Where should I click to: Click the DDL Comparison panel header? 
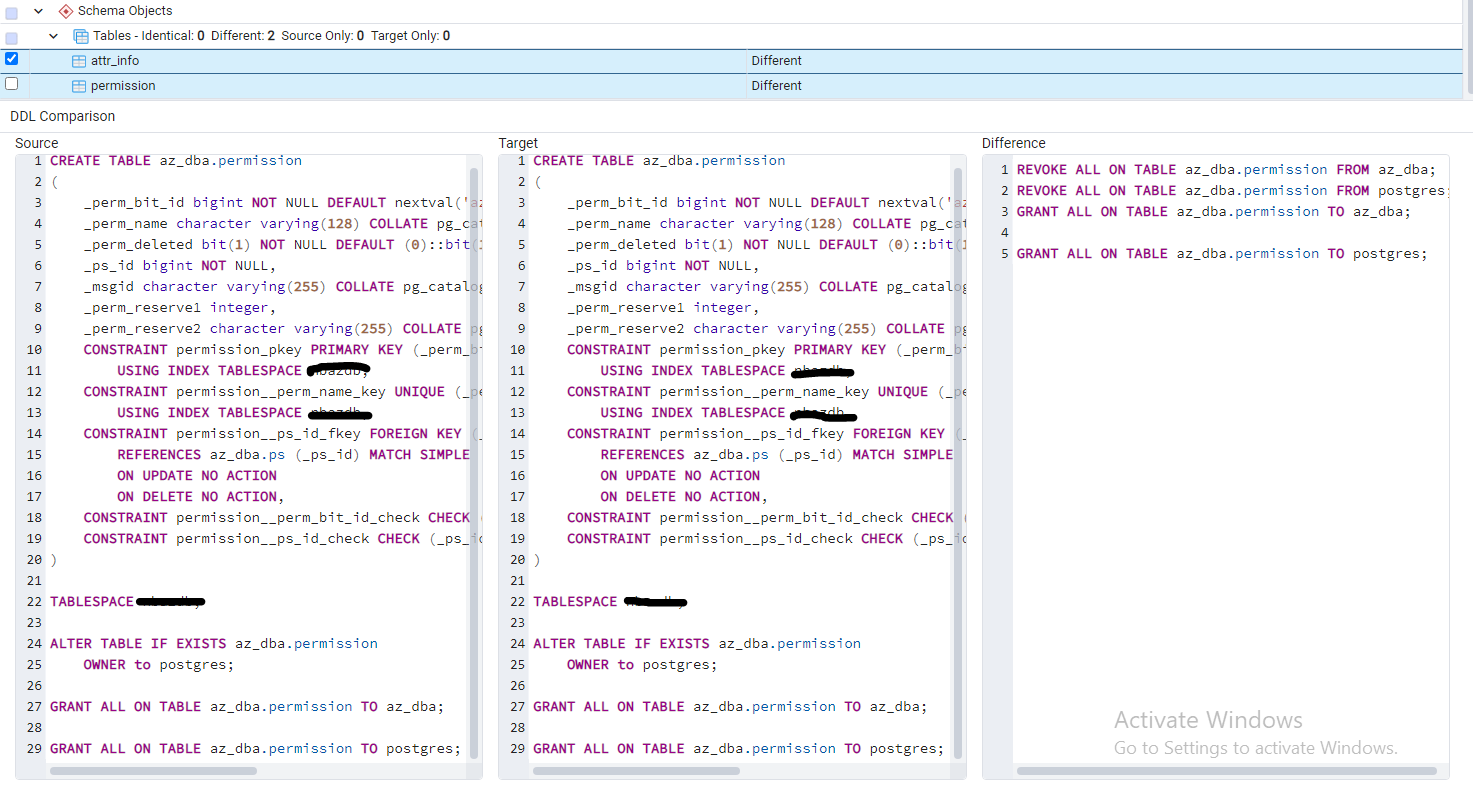pos(62,116)
